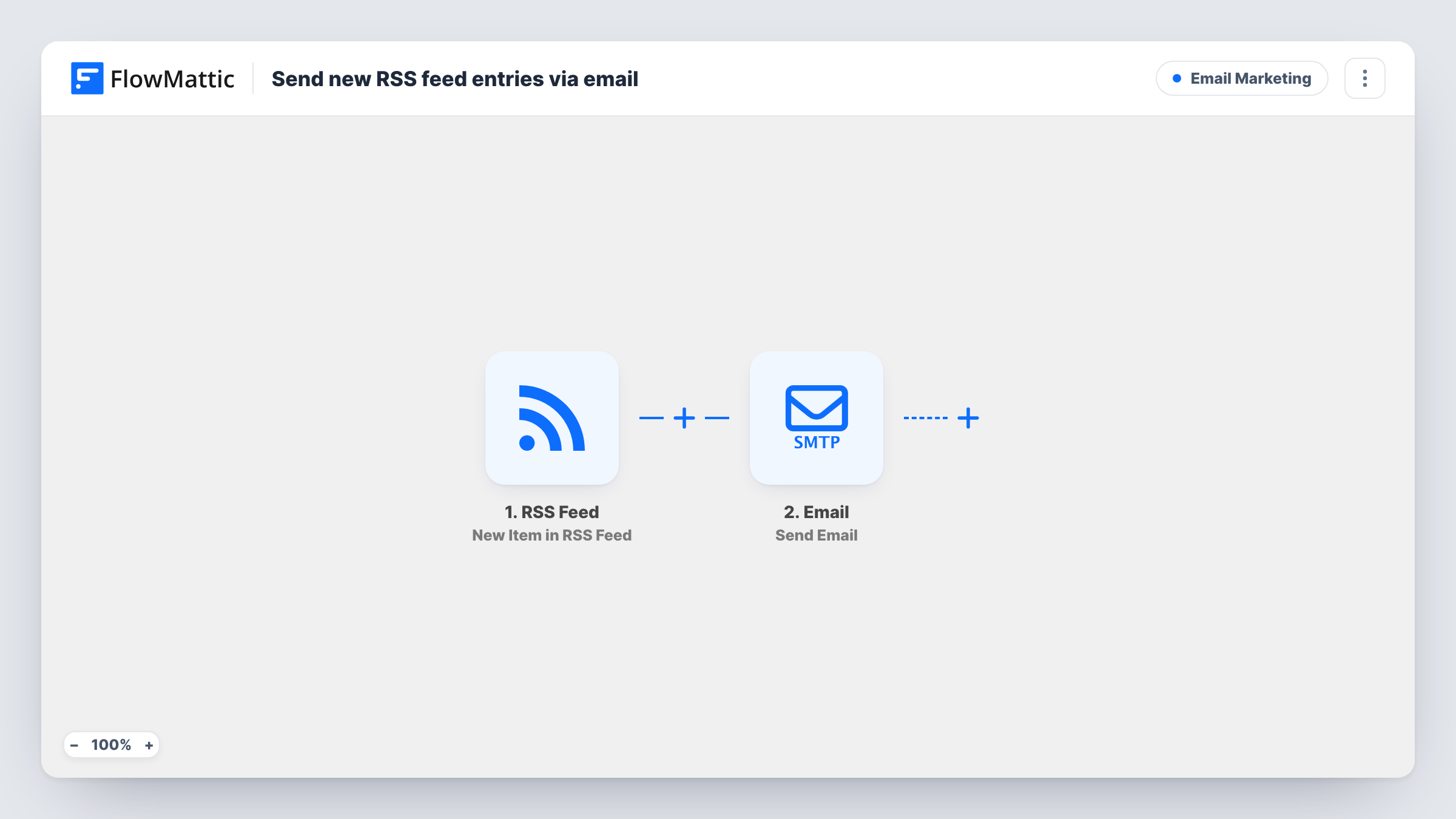Screen dimensions: 1456x819
Task: Select the 'New Item in RSS Feed' subtitle
Action: [x=551, y=535]
